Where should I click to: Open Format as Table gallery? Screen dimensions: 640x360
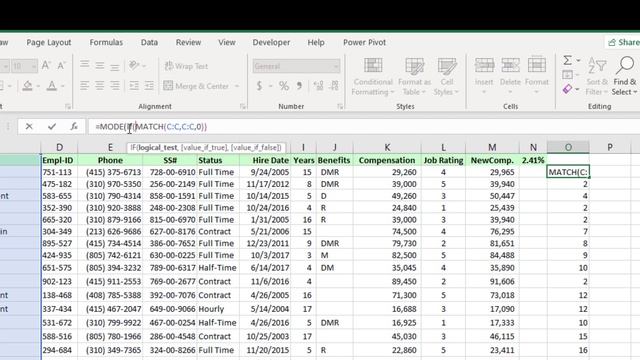pyautogui.click(x=414, y=77)
